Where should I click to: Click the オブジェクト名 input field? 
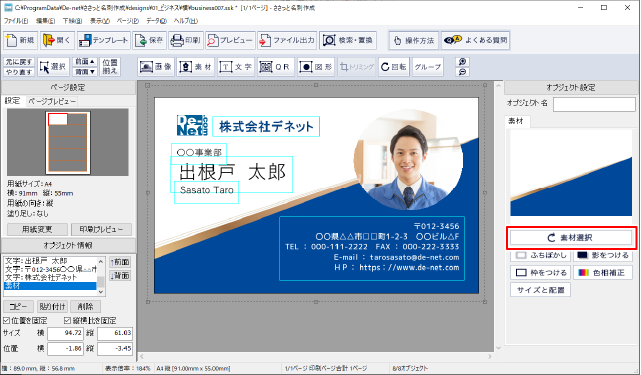pos(594,104)
